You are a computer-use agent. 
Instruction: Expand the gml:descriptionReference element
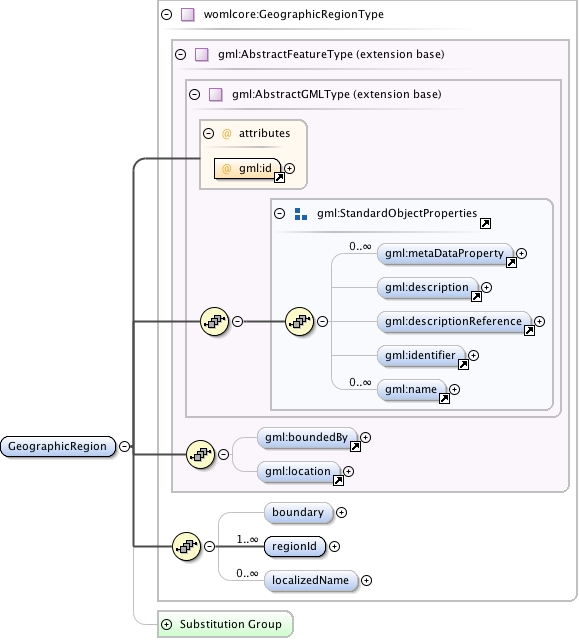(539, 322)
